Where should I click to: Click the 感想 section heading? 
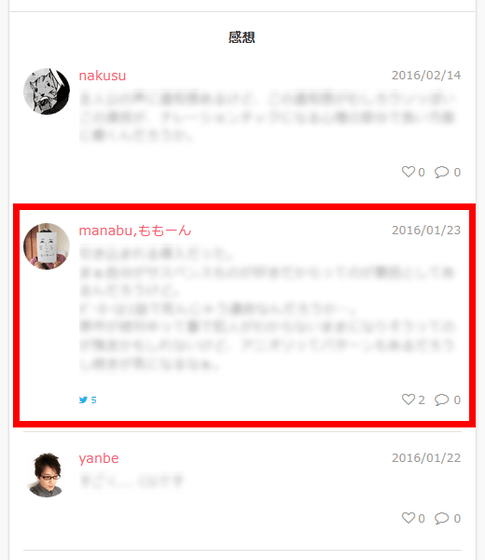click(x=242, y=38)
